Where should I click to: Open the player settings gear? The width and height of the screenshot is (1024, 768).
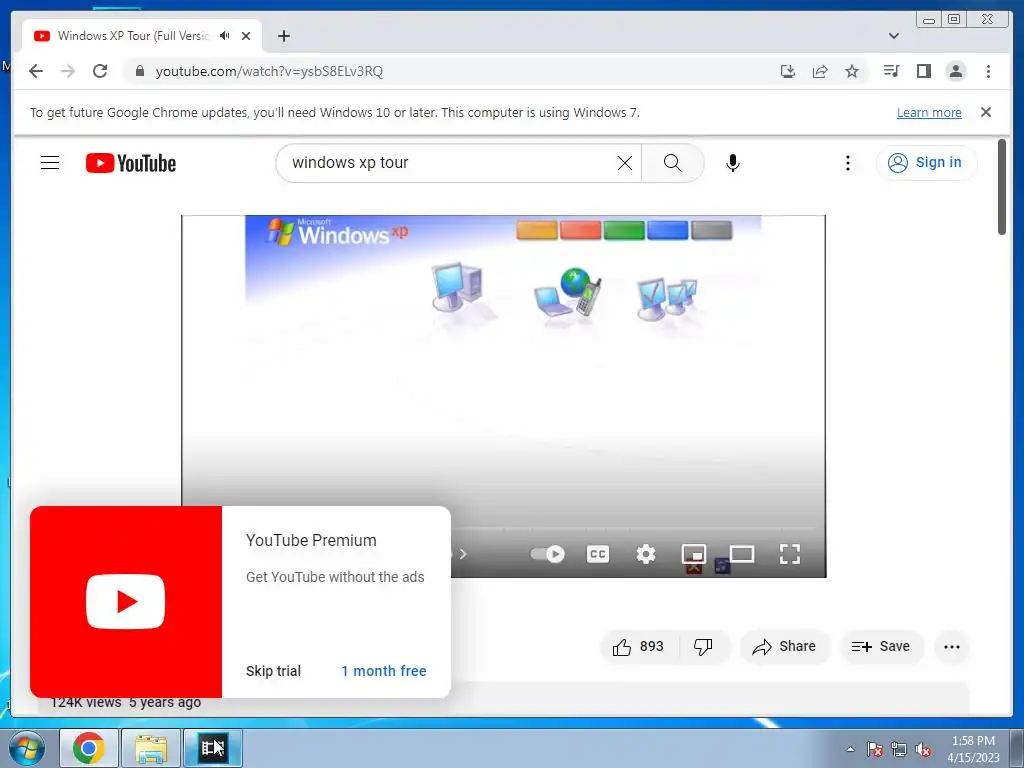646,554
